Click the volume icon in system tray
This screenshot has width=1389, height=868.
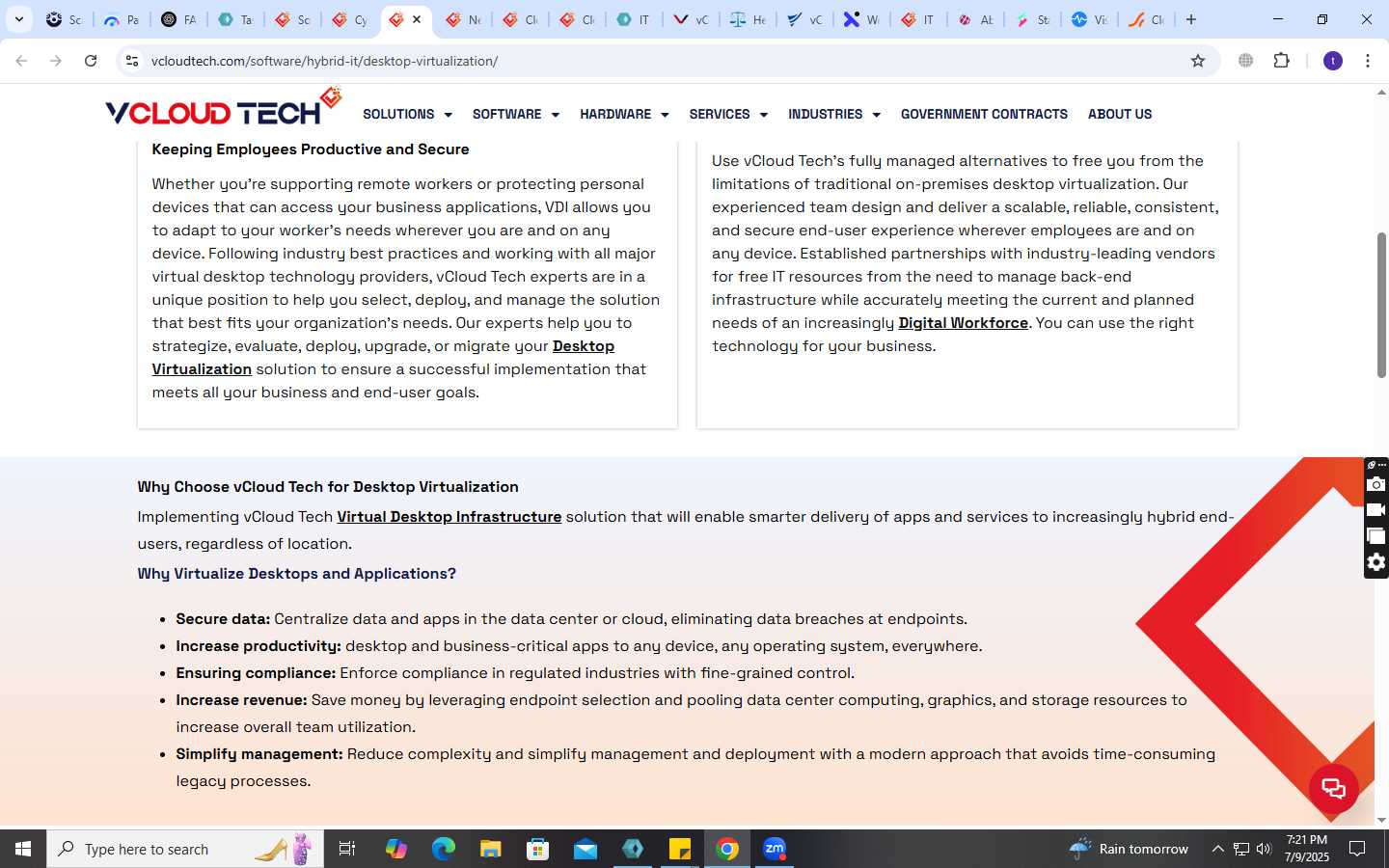click(1264, 849)
